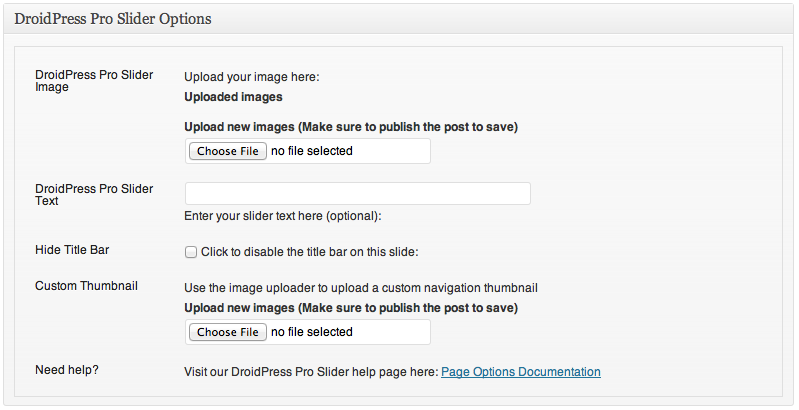This screenshot has height=410, width=799.
Task: Click the 'DroidPress Pro Slider Text' label
Action: (x=94, y=195)
